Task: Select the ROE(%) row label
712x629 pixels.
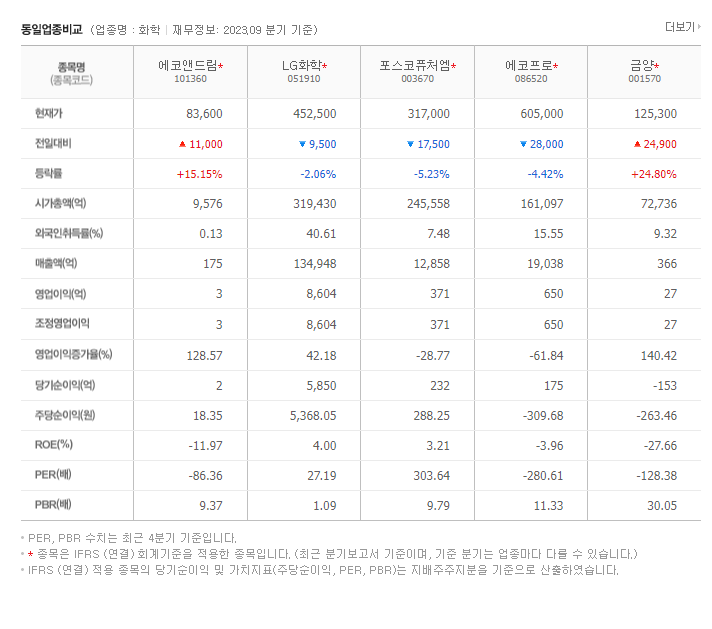Action: (54, 445)
